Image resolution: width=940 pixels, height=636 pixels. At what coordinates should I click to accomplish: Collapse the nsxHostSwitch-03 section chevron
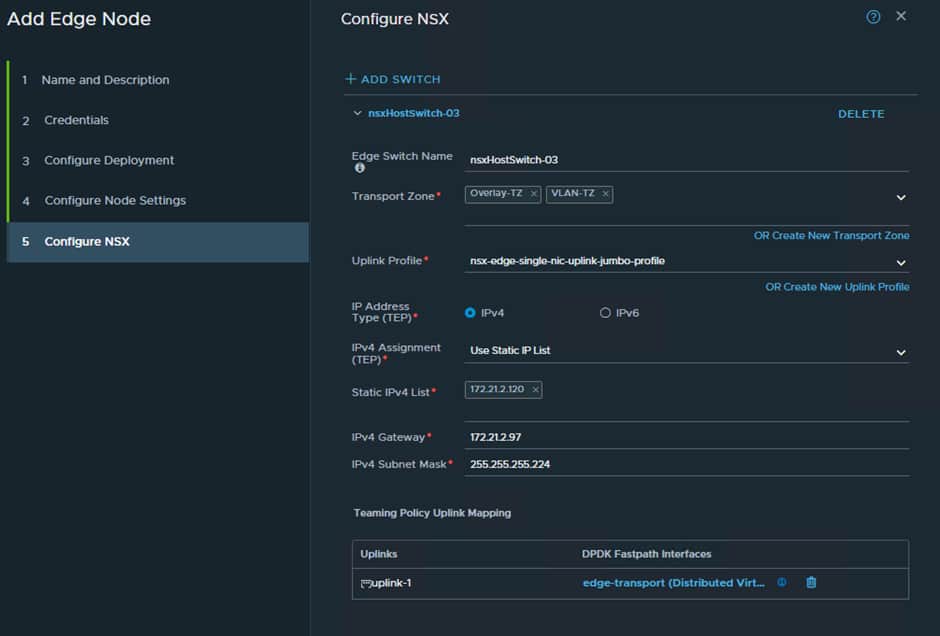click(357, 113)
